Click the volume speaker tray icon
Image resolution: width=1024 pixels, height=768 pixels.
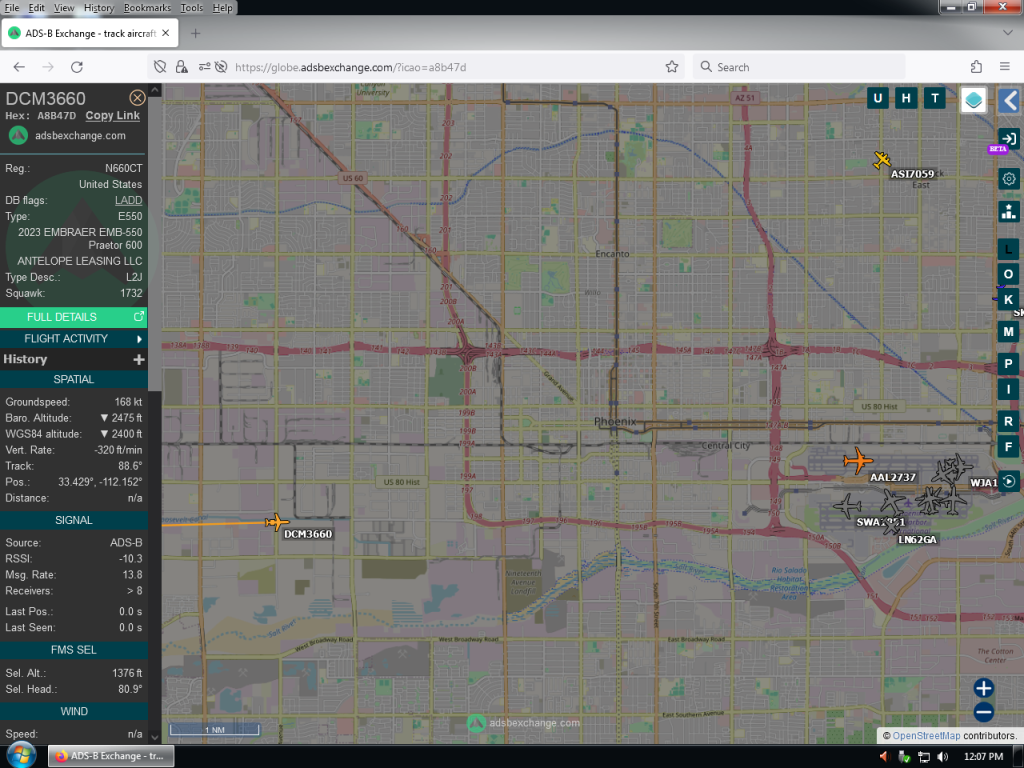pos(942,757)
